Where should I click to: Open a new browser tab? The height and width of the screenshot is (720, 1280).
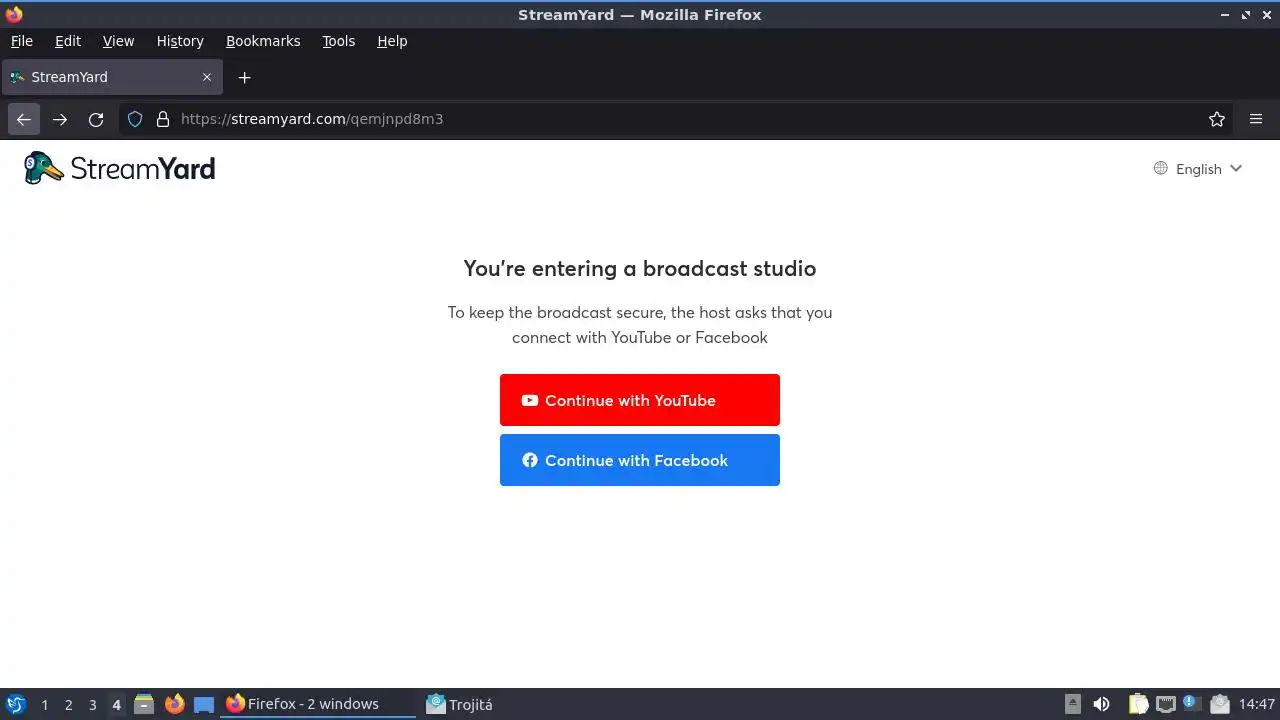click(x=244, y=77)
